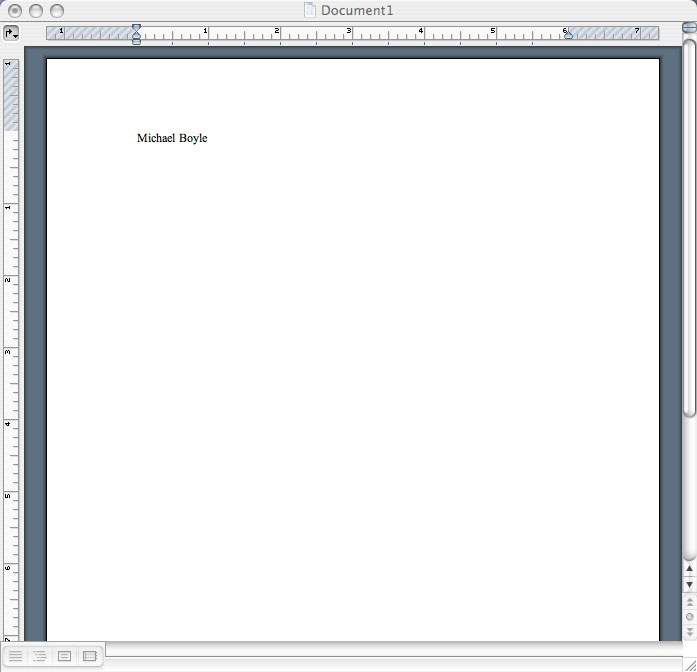The width and height of the screenshot is (697, 672).
Task: Click the Document1 window title
Action: coord(357,11)
